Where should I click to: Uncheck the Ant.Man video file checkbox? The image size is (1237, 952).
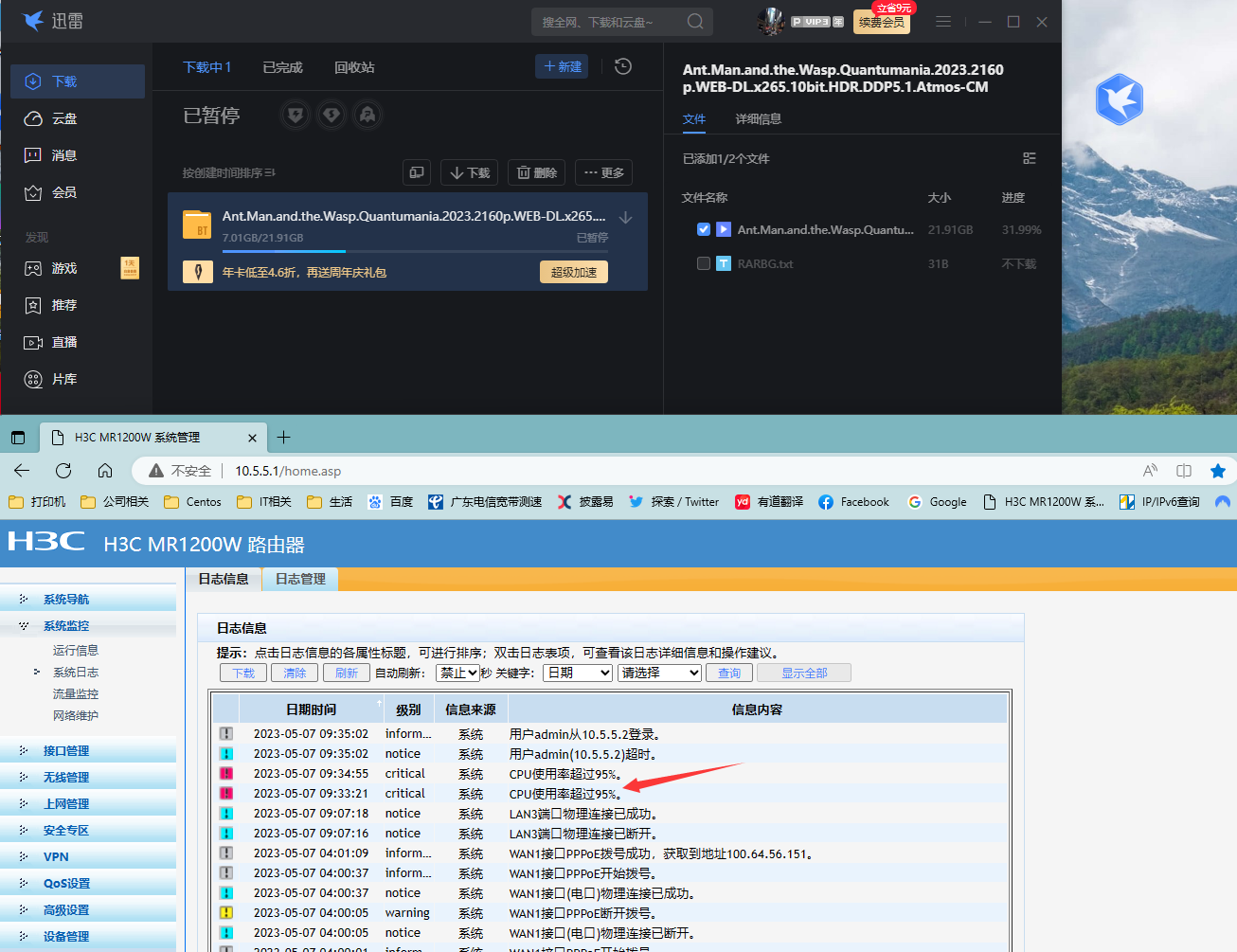703,229
